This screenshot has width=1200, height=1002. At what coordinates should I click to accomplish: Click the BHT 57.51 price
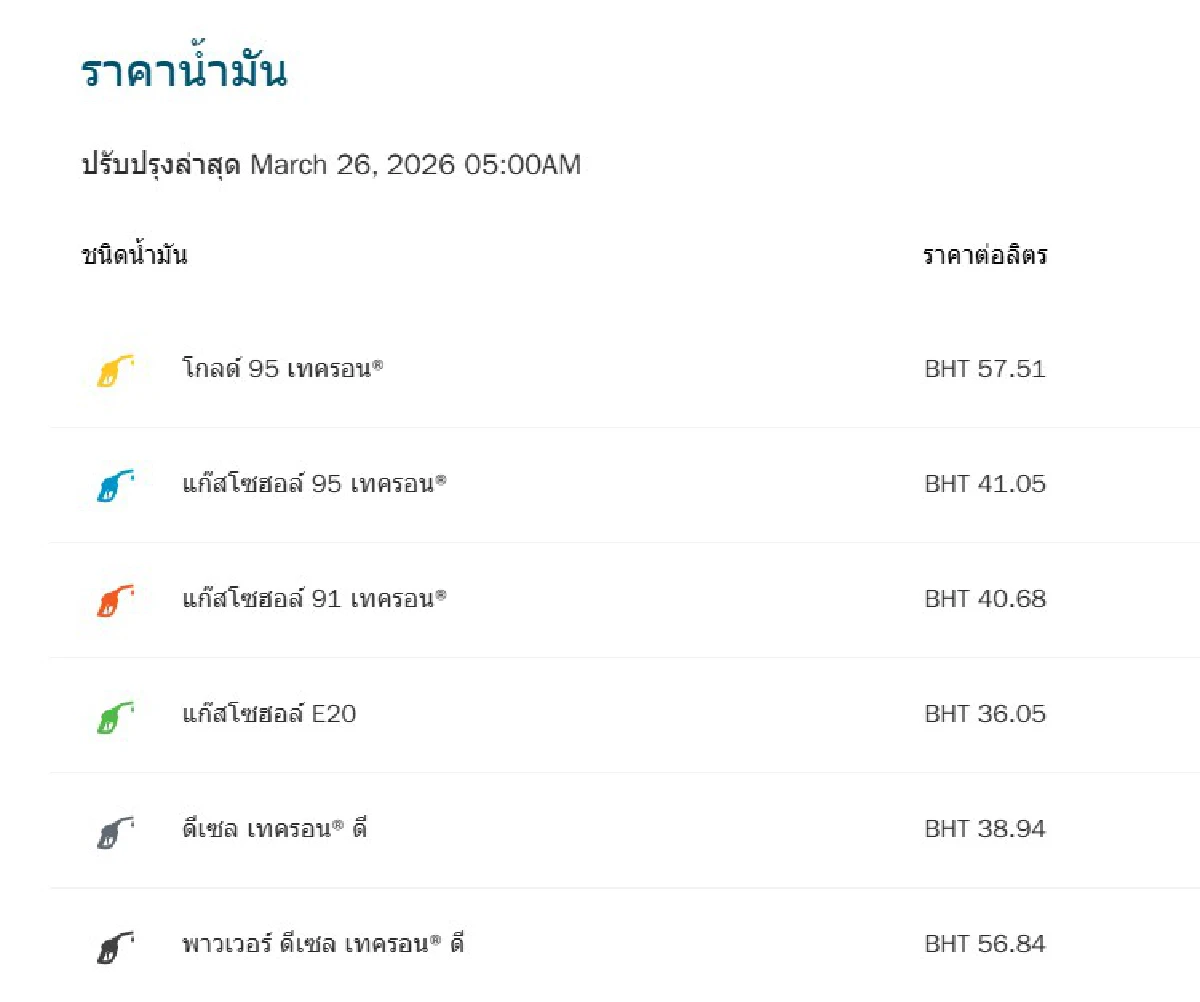click(985, 369)
